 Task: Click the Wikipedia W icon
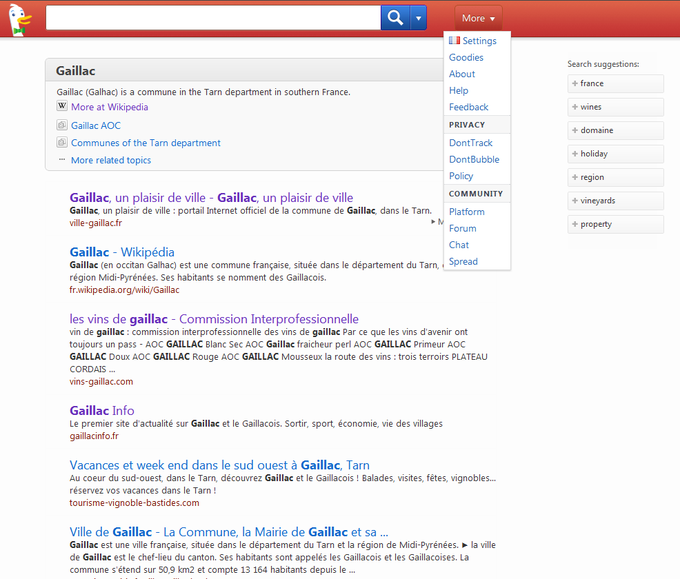62,106
